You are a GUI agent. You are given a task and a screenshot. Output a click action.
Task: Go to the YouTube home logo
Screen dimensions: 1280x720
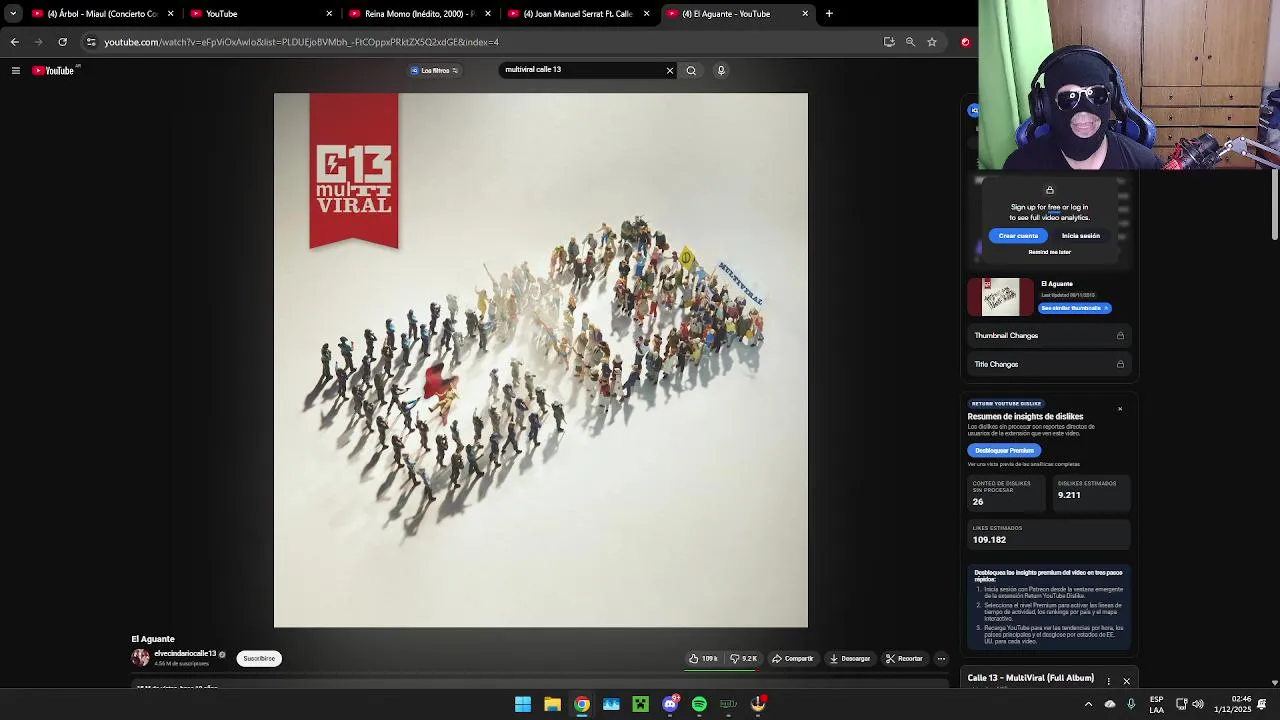(53, 70)
